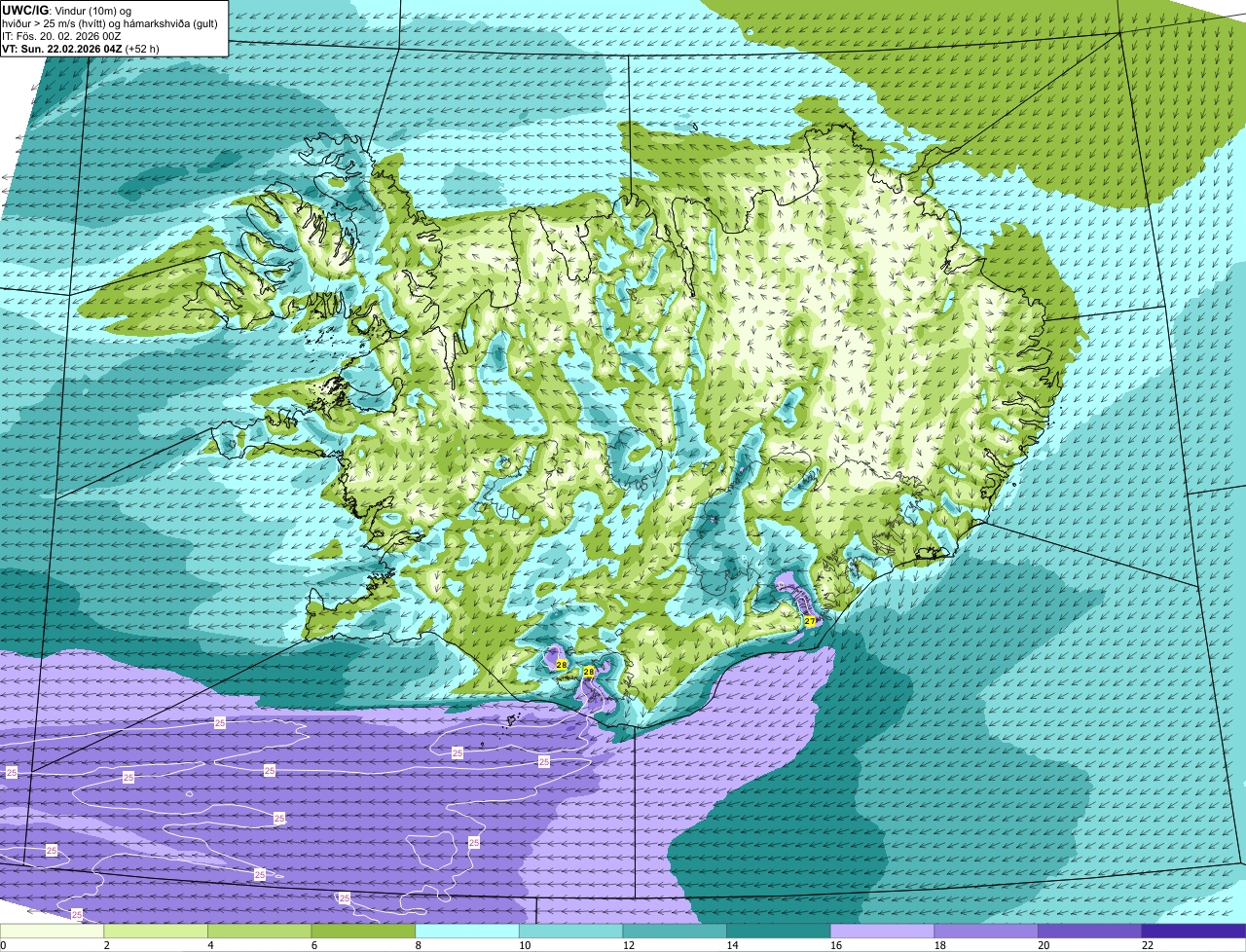Click the legend tick label 18

(940, 945)
